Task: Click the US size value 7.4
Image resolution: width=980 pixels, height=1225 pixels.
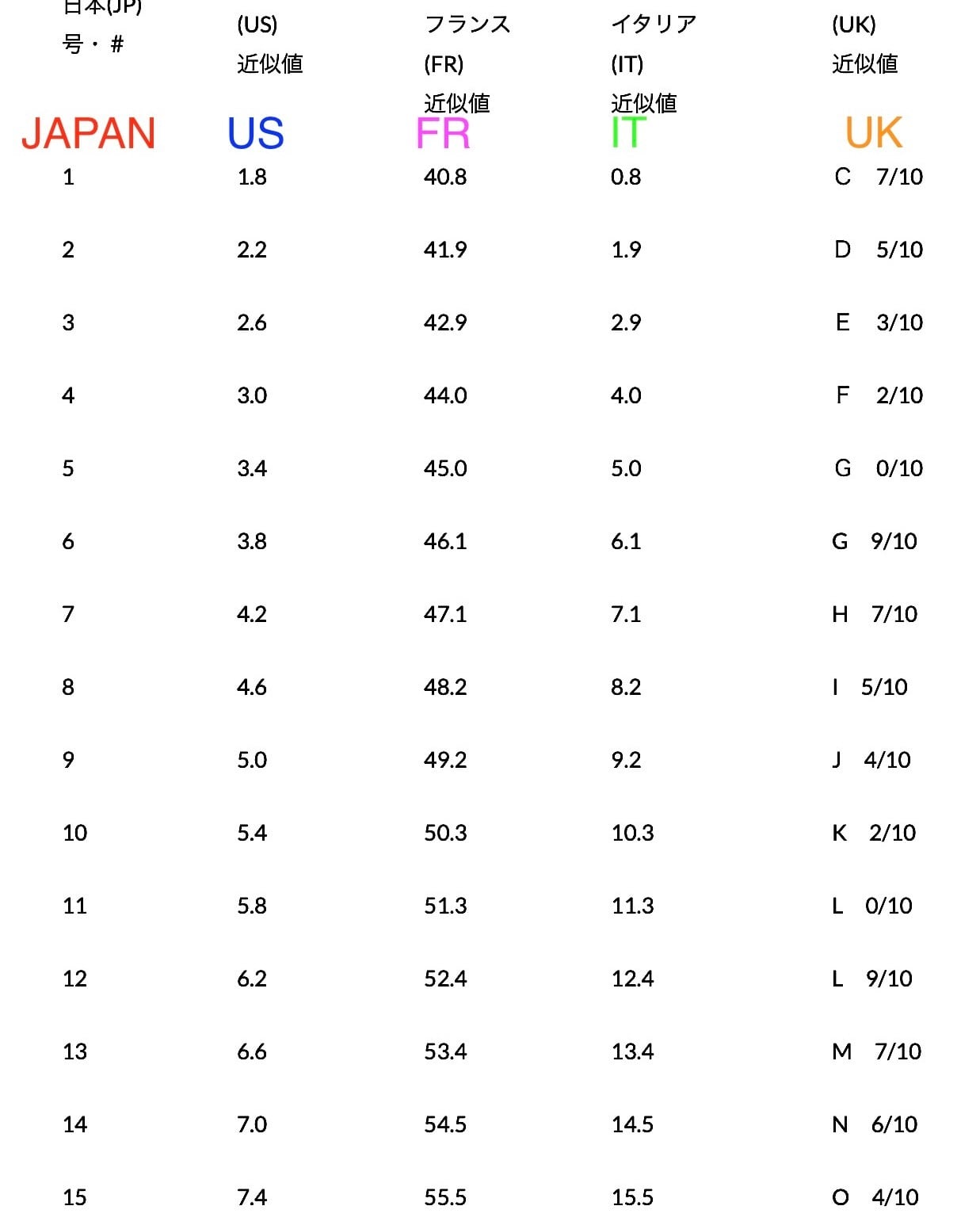Action: pos(252,1197)
